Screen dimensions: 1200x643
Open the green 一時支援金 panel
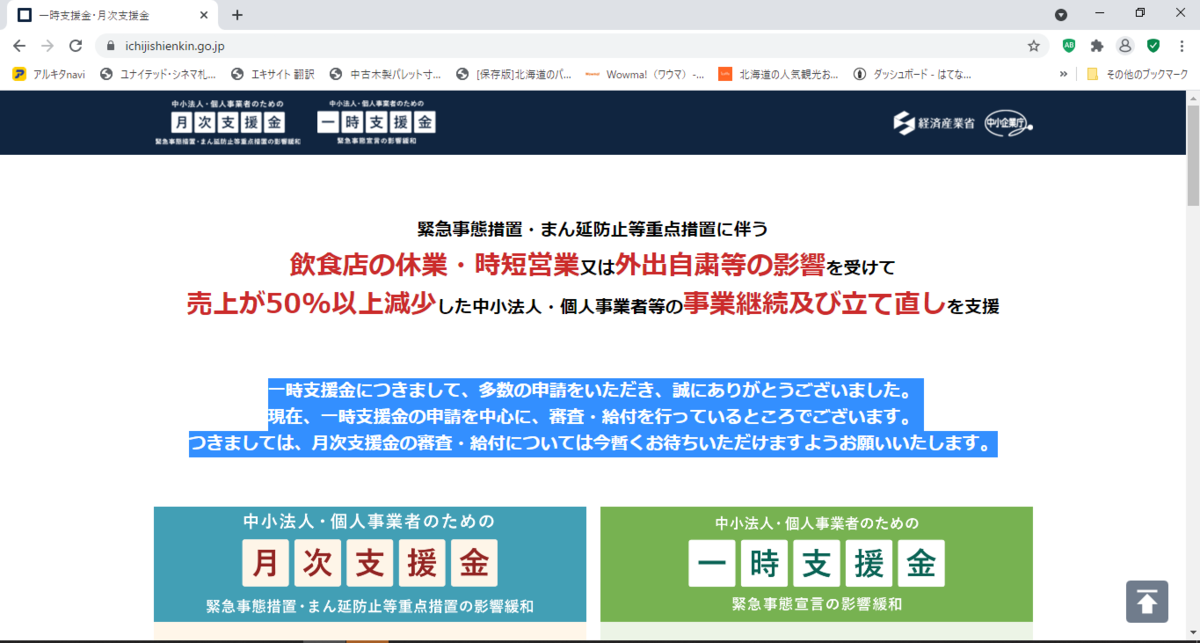click(x=816, y=564)
